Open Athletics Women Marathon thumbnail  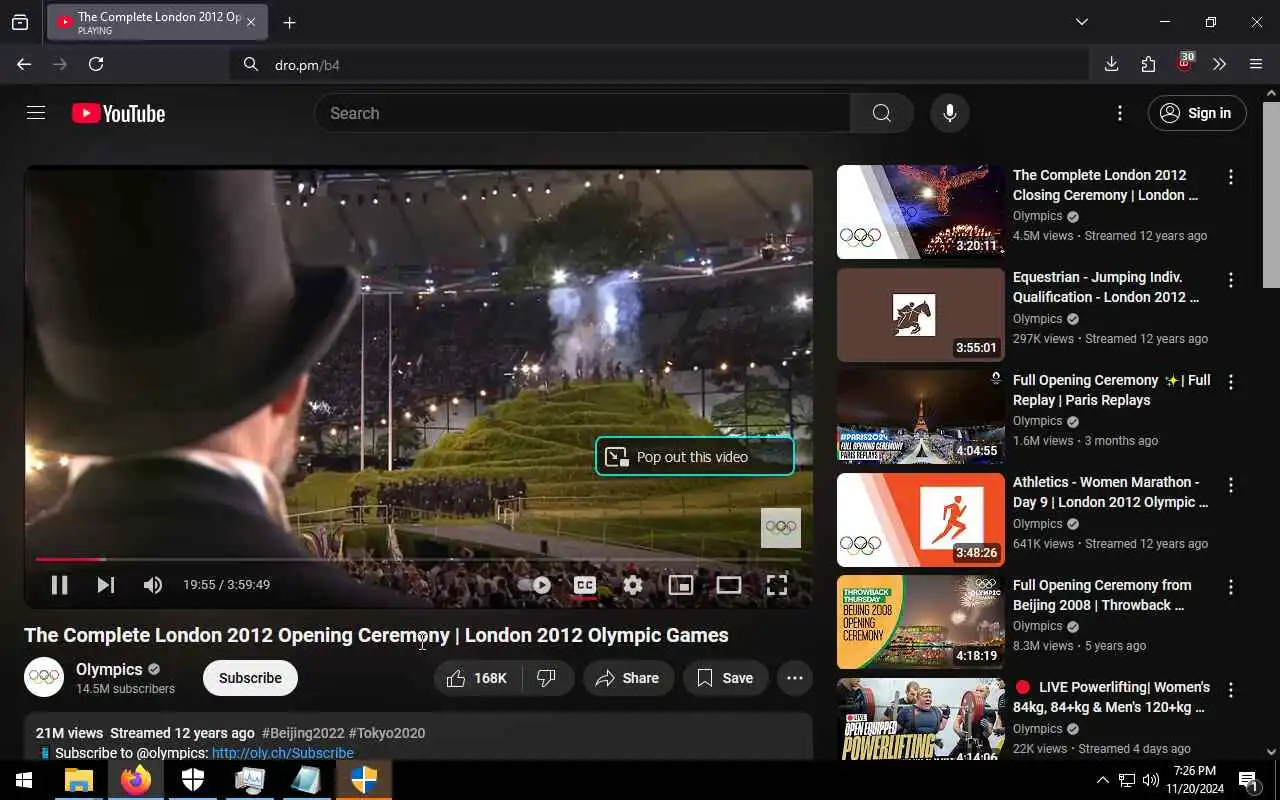pos(921,520)
